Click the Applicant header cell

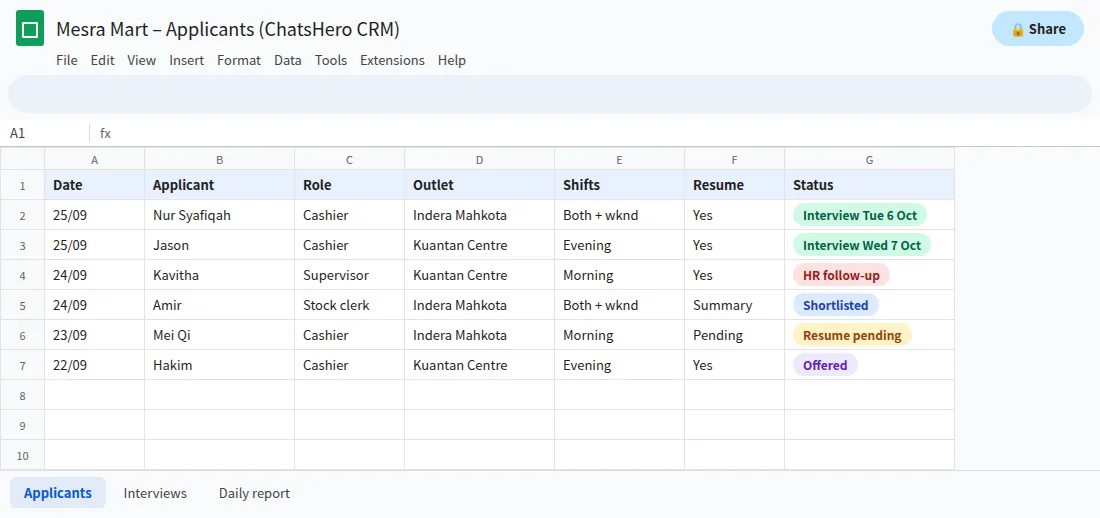[x=220, y=185]
